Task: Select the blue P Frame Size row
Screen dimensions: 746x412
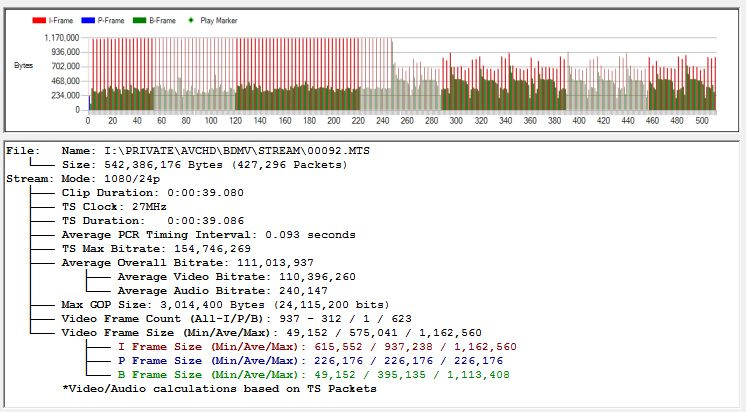Action: click(x=310, y=361)
